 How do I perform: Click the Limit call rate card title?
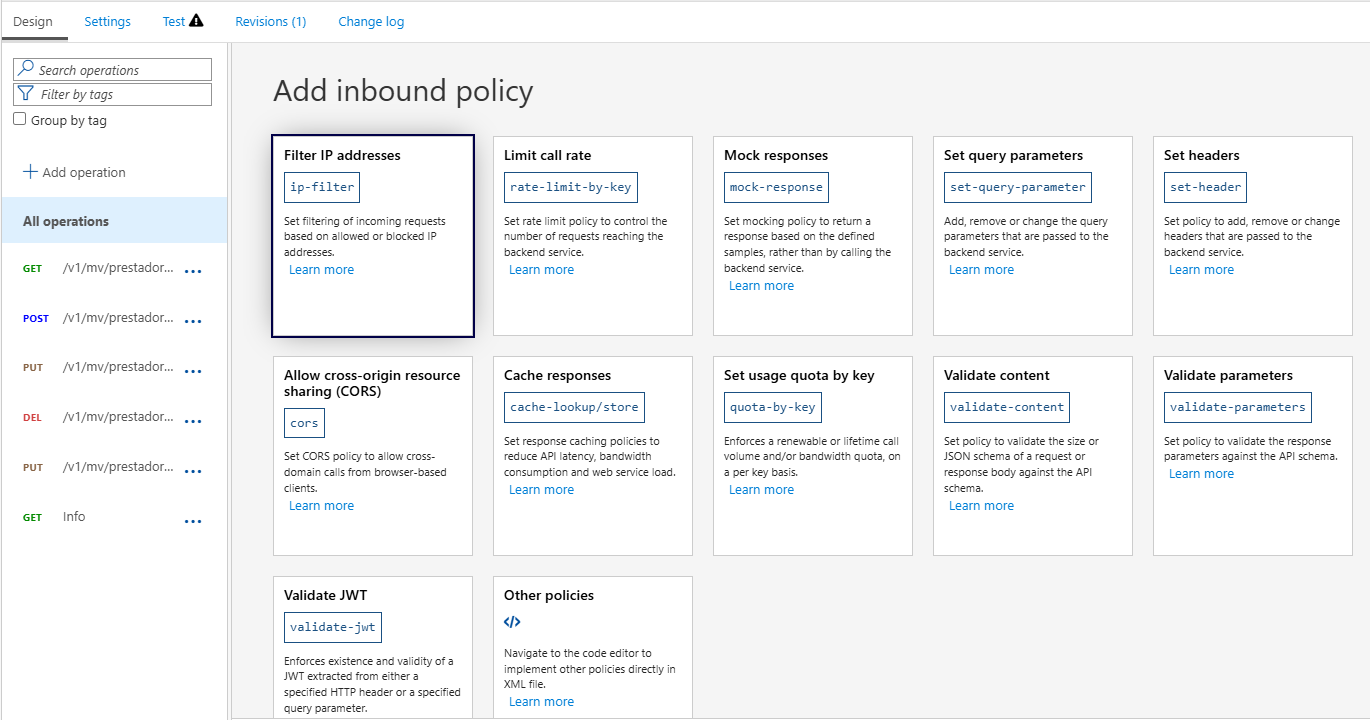click(548, 155)
